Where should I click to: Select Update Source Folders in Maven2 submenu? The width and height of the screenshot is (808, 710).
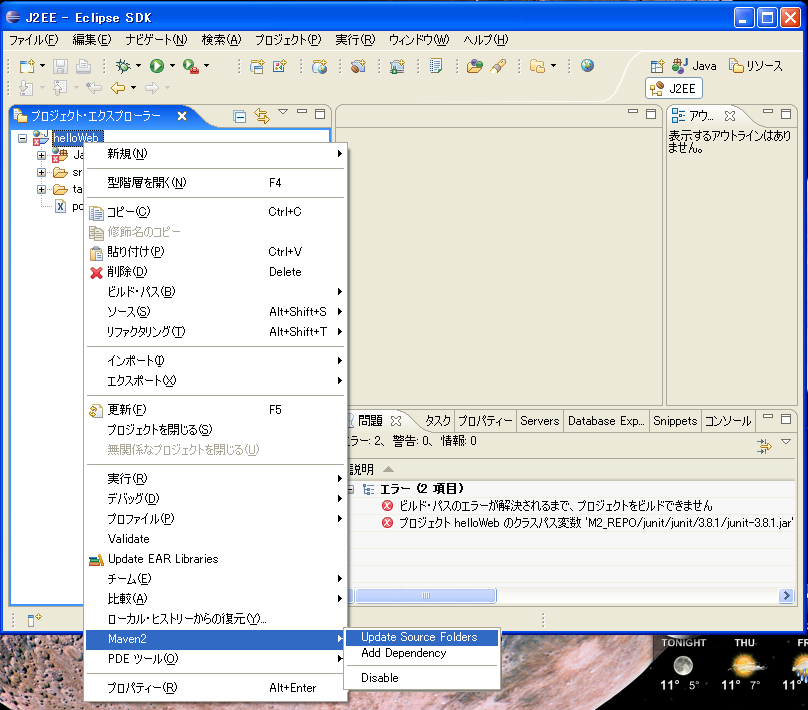(418, 637)
